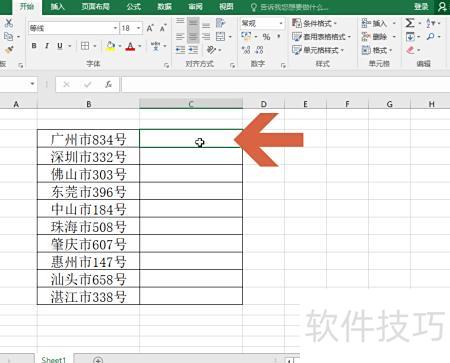Image resolution: width=450 pixels, height=363 pixels.
Task: Click the Copy icon
Action: 8,36
